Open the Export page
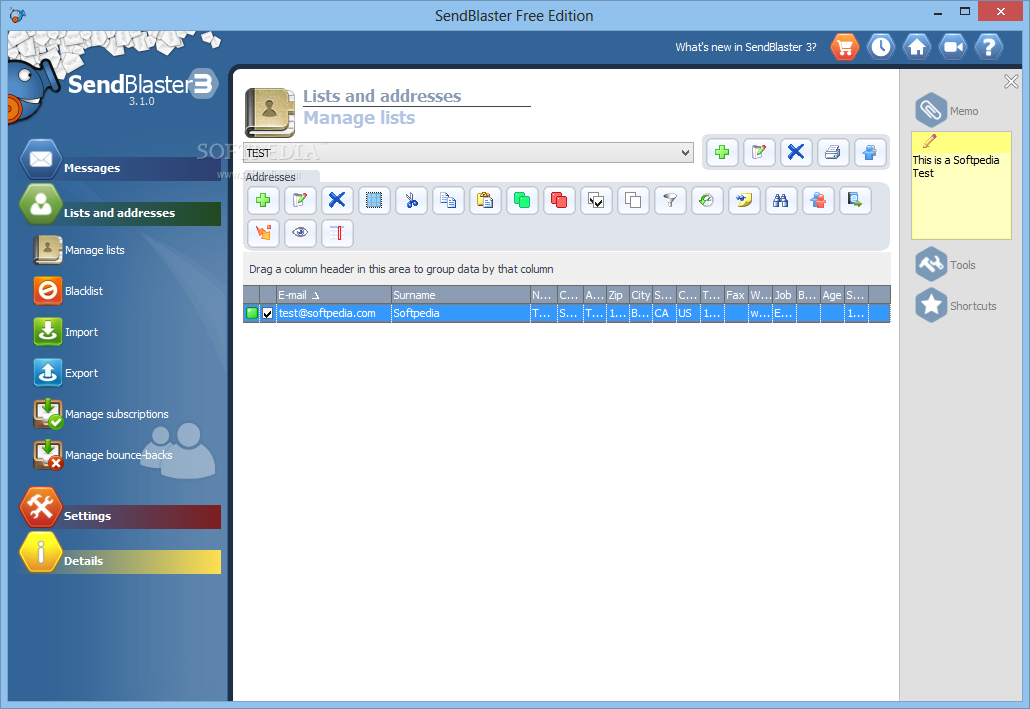 [66, 373]
